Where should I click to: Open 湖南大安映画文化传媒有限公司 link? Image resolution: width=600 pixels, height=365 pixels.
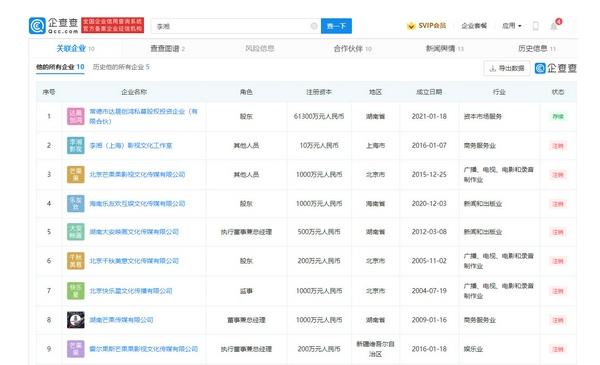point(134,232)
